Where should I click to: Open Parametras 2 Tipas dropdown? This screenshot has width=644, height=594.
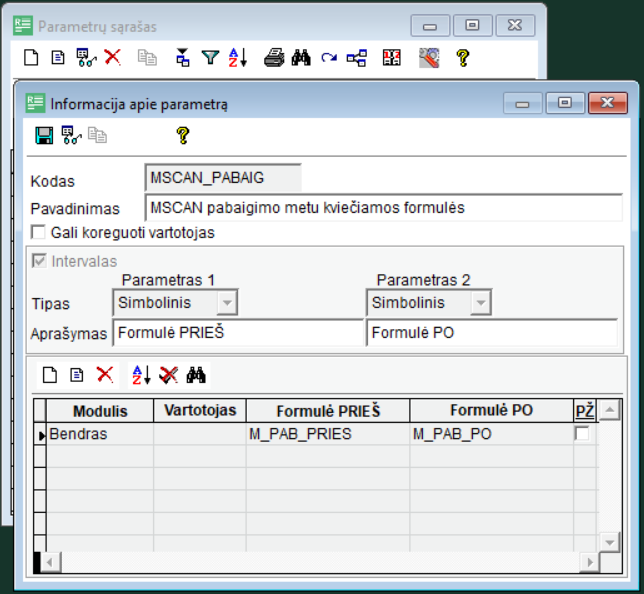pyautogui.click(x=481, y=302)
